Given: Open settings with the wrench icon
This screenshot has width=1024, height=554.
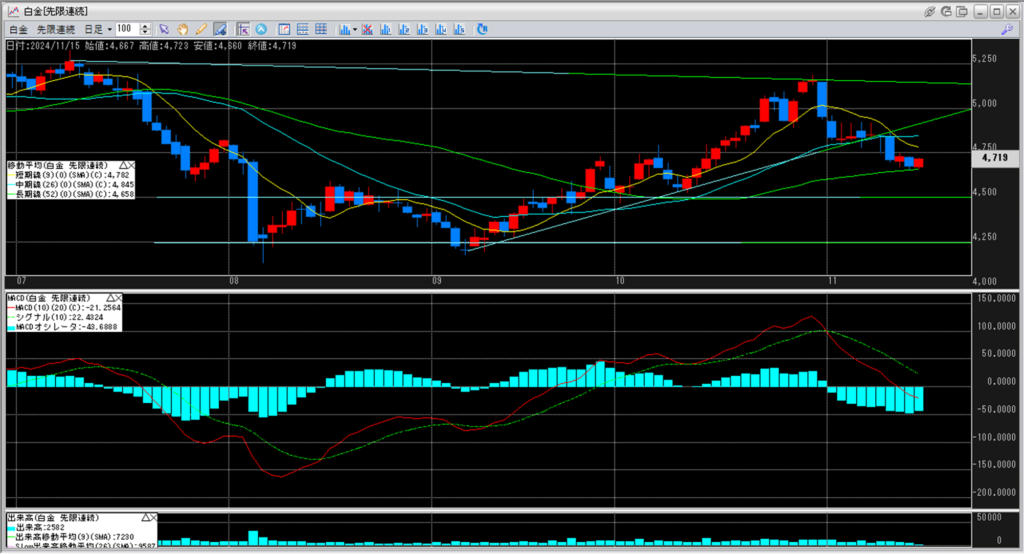Looking at the screenshot, I should (x=1005, y=30).
